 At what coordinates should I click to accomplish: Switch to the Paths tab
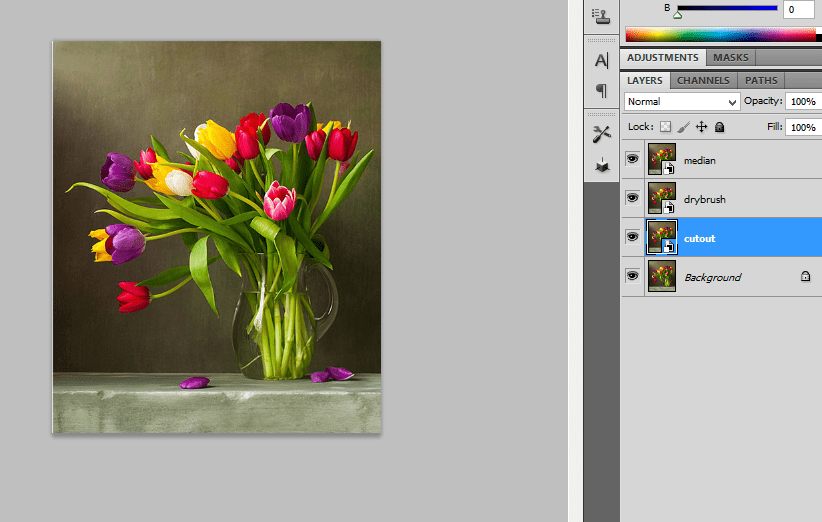(761, 81)
